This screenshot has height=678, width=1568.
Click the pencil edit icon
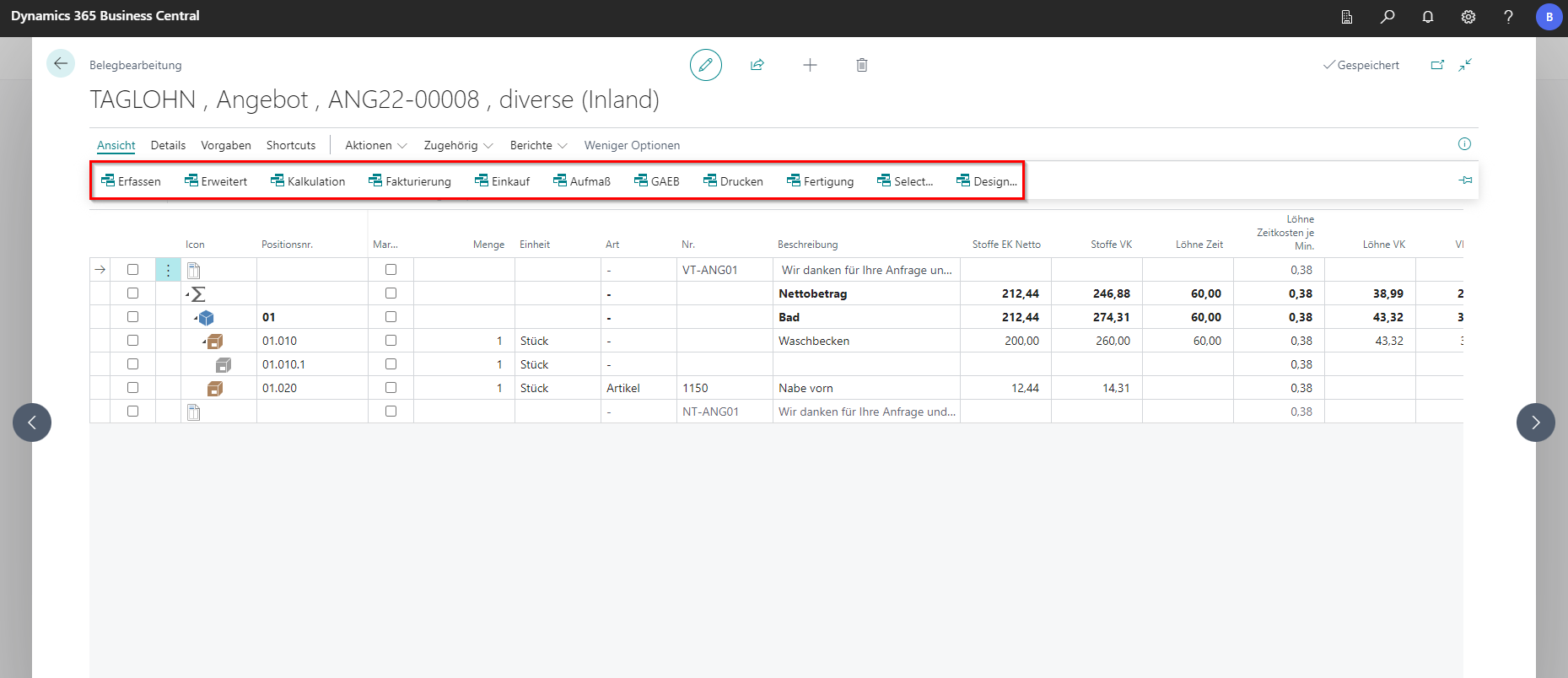click(x=705, y=65)
